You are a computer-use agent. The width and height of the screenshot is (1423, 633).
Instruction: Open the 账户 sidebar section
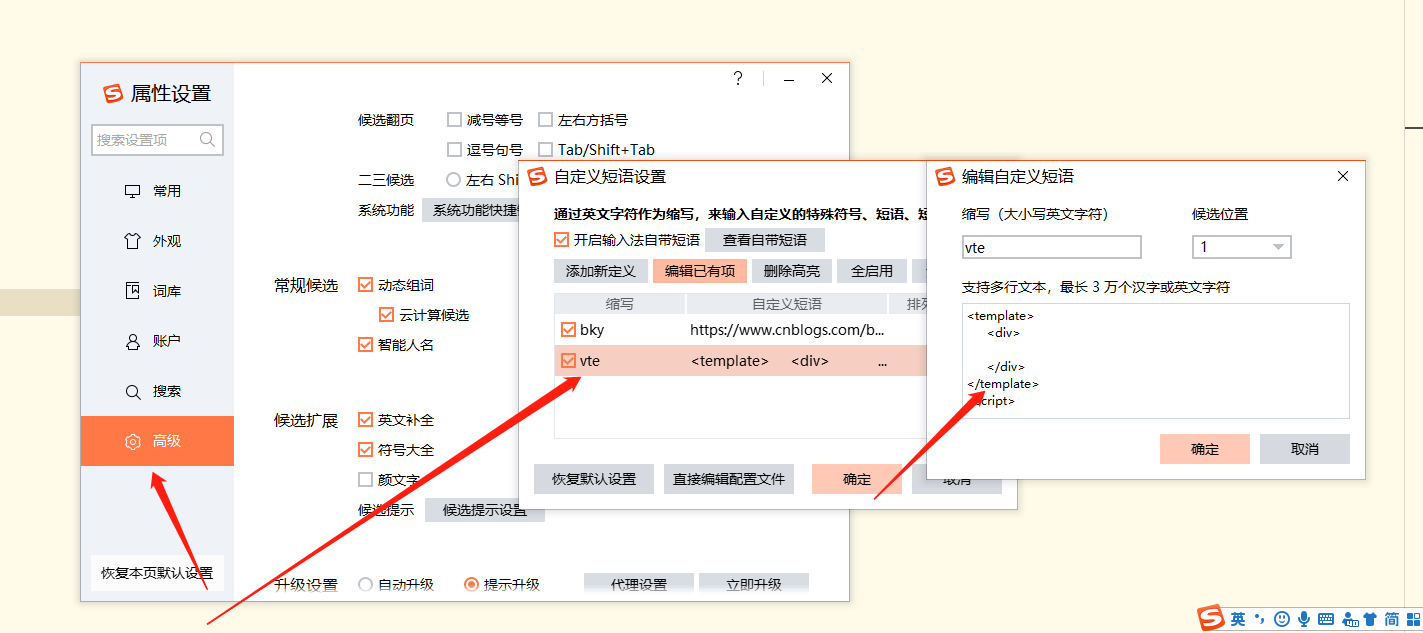pyautogui.click(x=157, y=341)
